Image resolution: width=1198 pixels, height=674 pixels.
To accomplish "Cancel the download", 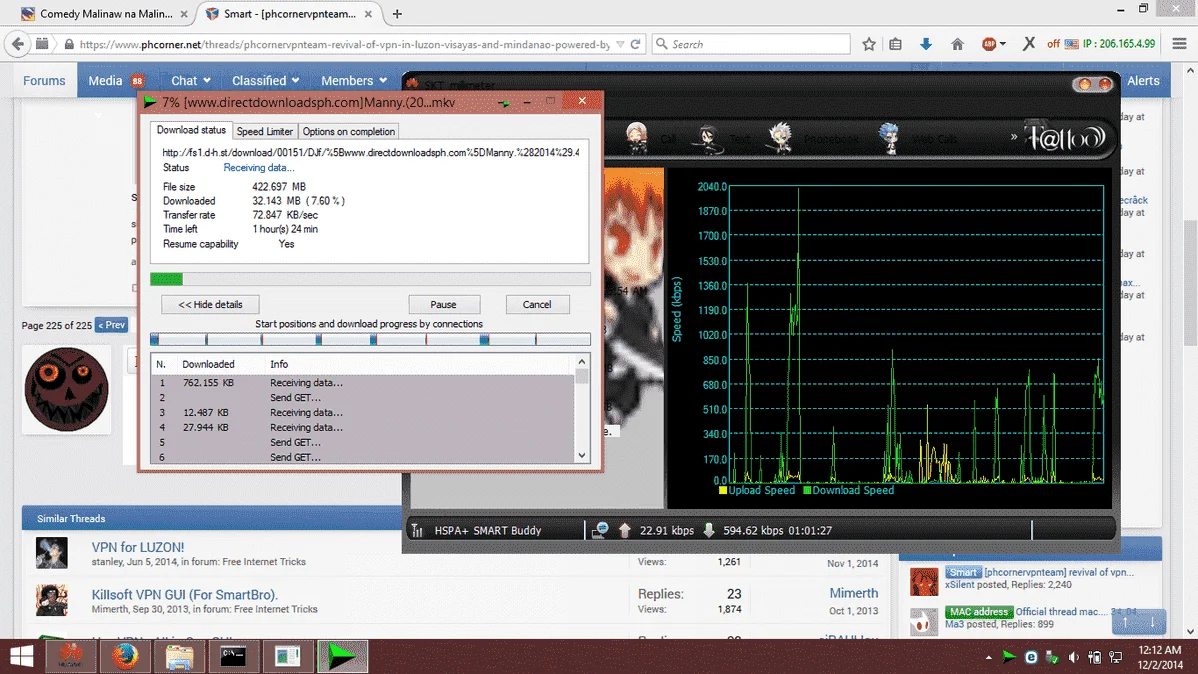I will click(536, 304).
